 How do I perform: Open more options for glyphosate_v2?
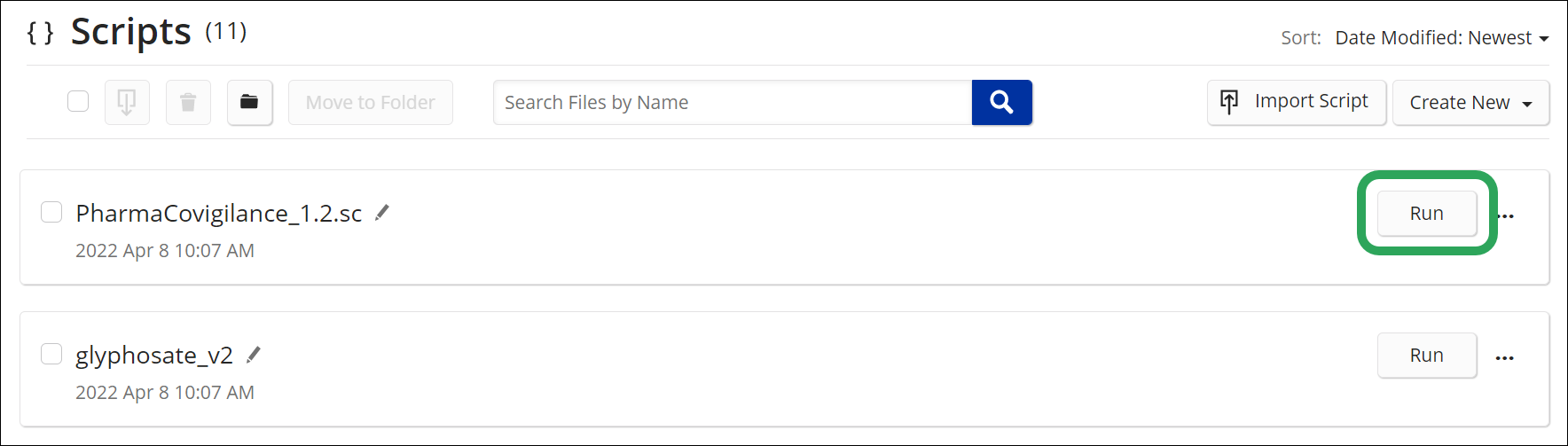tap(1505, 358)
